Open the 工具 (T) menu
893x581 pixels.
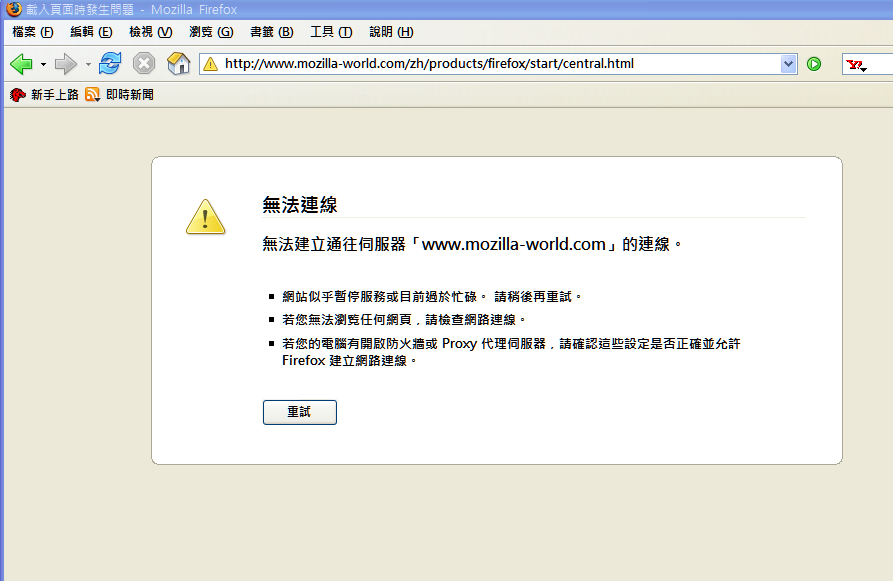[x=331, y=32]
